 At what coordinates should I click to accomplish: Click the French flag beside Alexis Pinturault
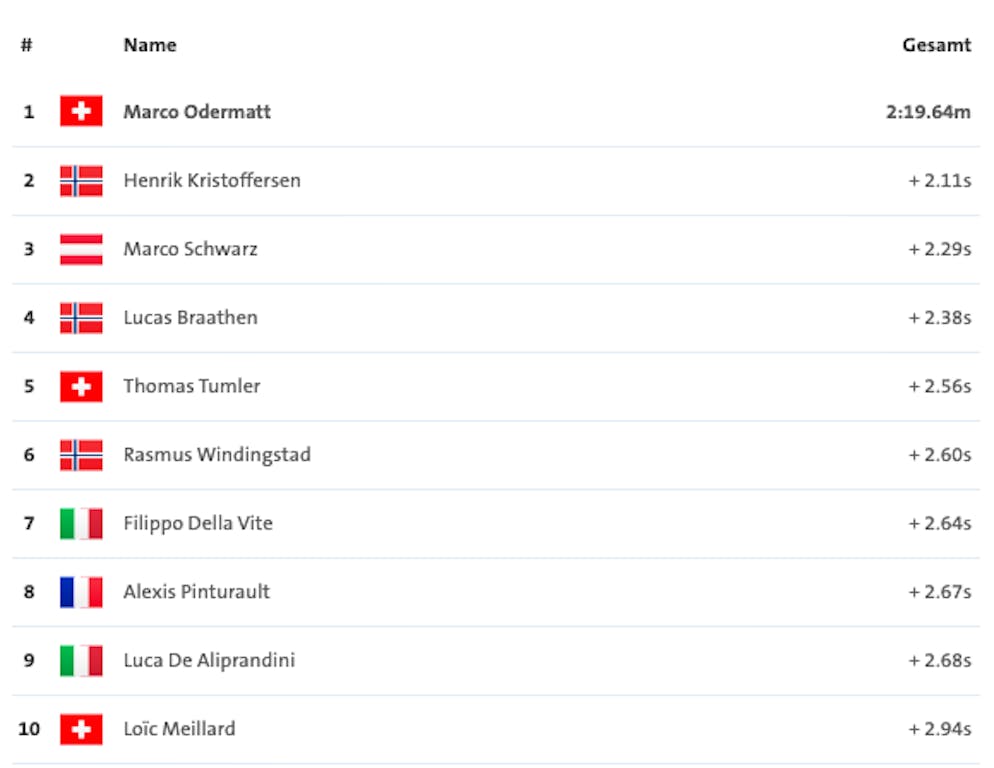tap(81, 592)
